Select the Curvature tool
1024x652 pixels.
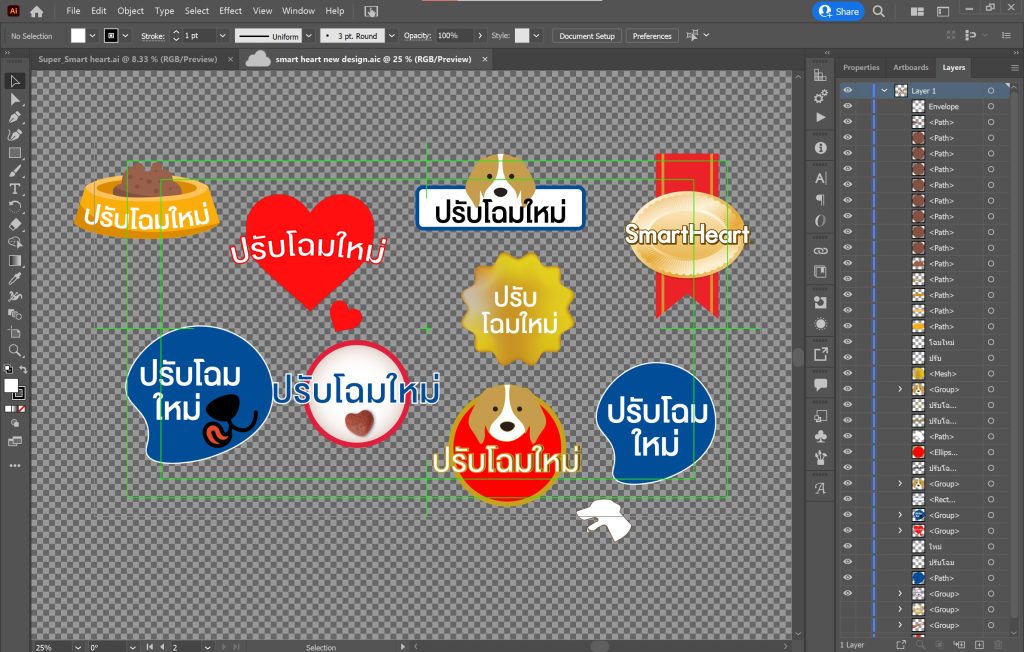pyautogui.click(x=14, y=135)
